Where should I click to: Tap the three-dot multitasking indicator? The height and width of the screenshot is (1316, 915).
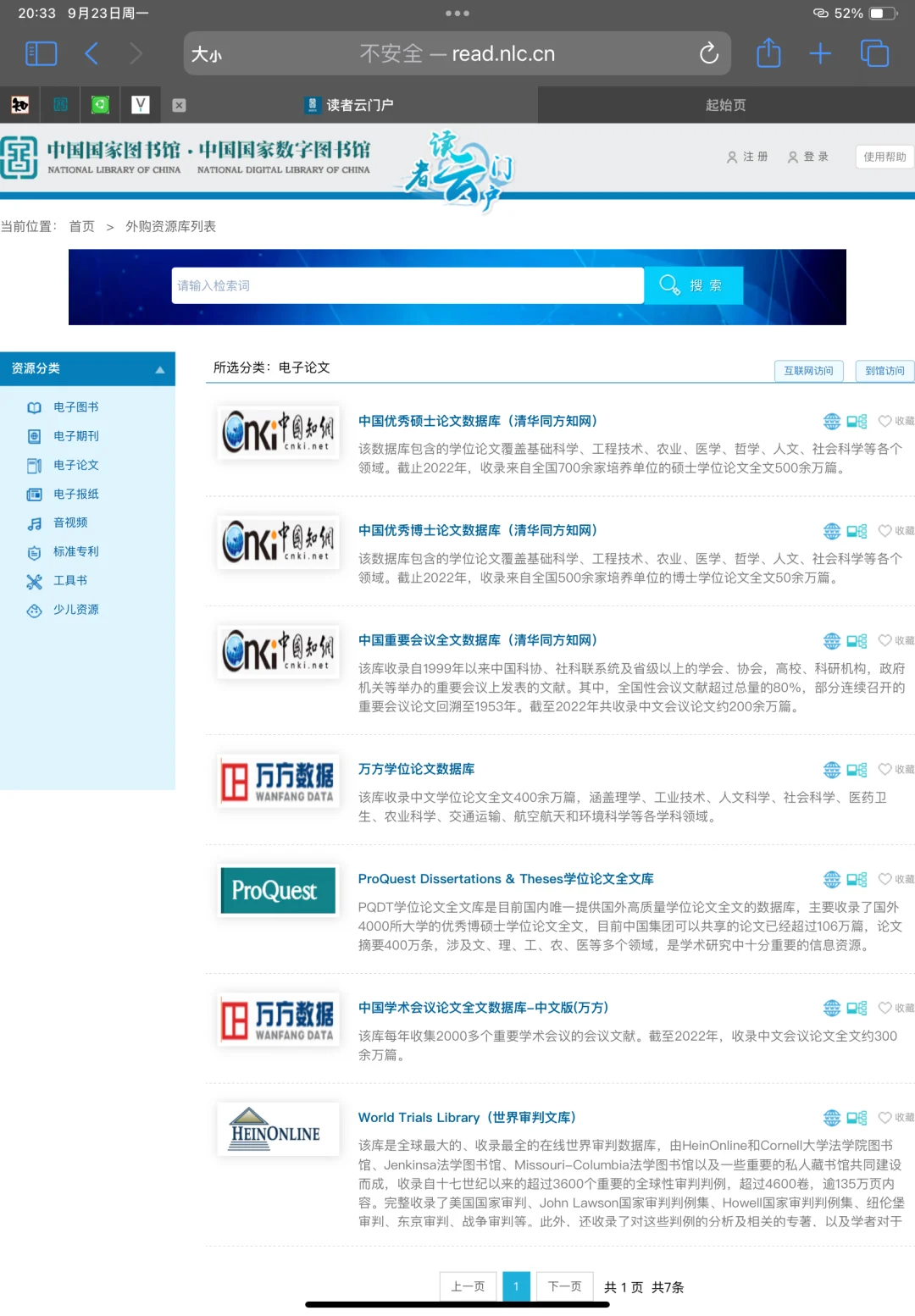tap(457, 14)
